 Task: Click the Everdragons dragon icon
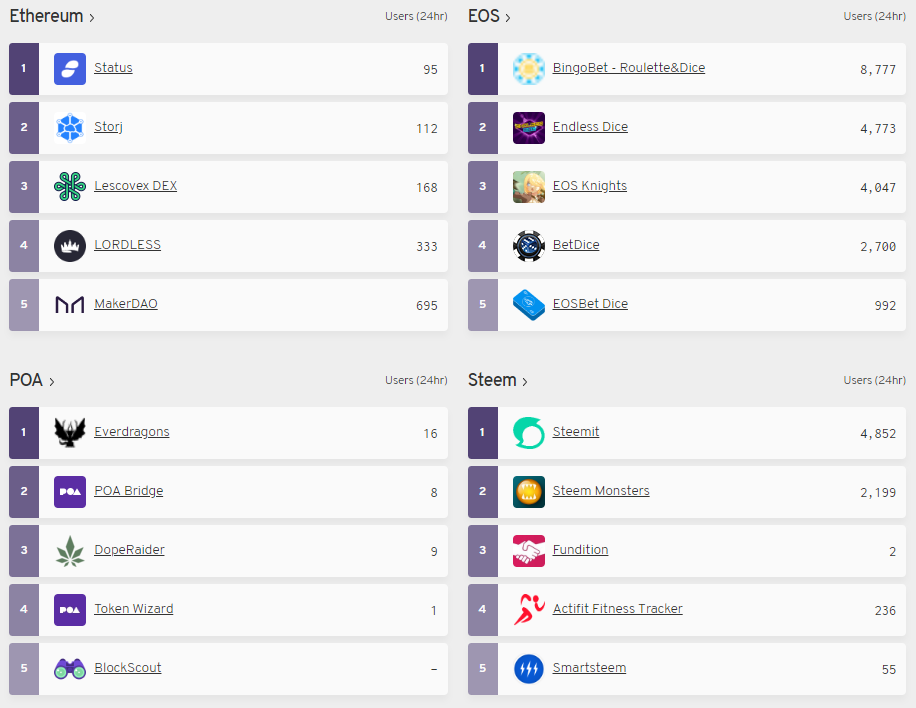tap(68, 432)
